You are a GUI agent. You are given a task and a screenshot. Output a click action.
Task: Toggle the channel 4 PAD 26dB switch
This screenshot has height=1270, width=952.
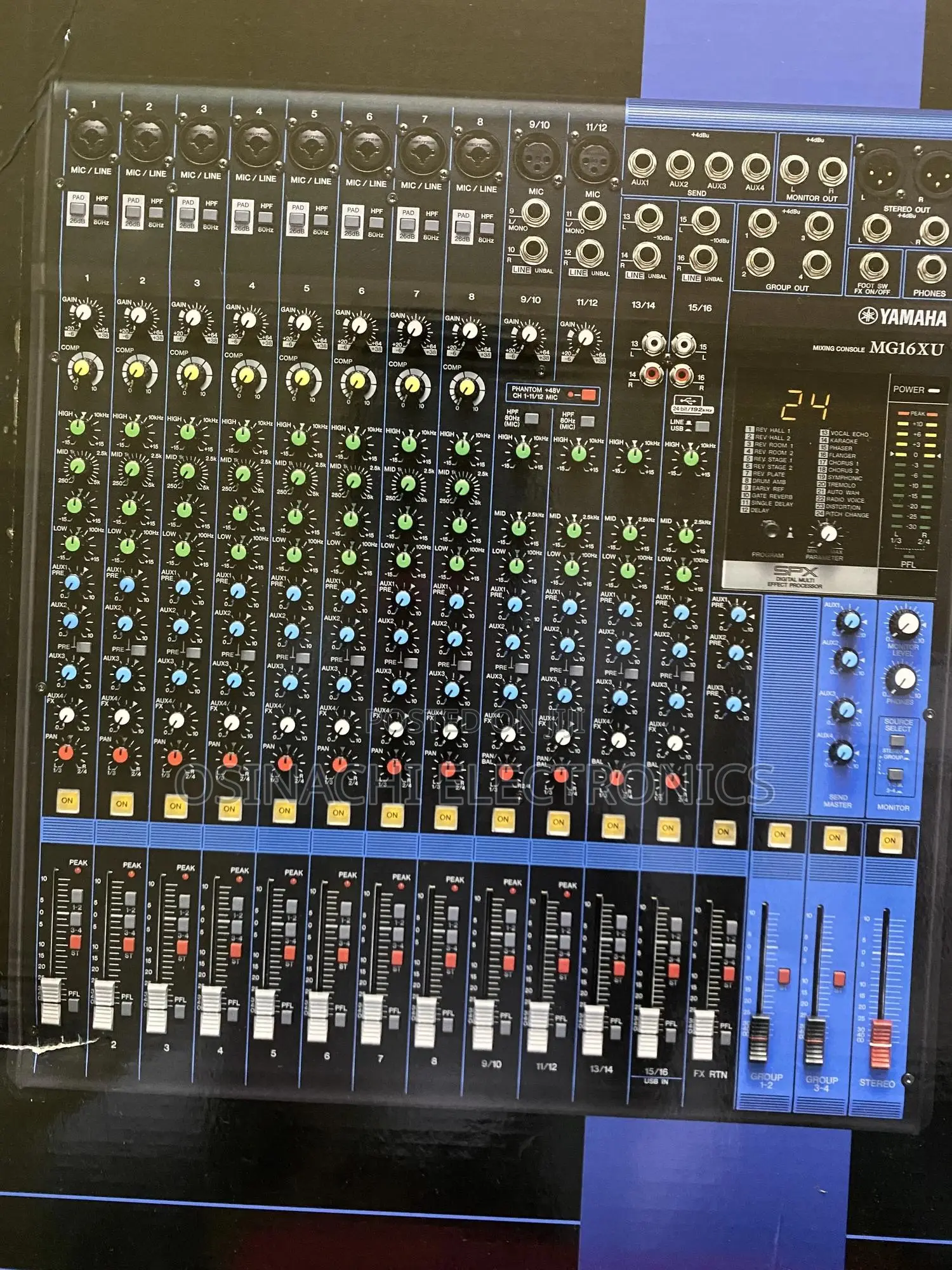pos(242,217)
